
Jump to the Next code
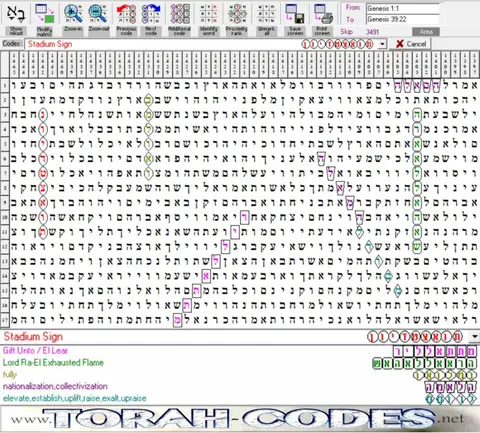(x=151, y=19)
